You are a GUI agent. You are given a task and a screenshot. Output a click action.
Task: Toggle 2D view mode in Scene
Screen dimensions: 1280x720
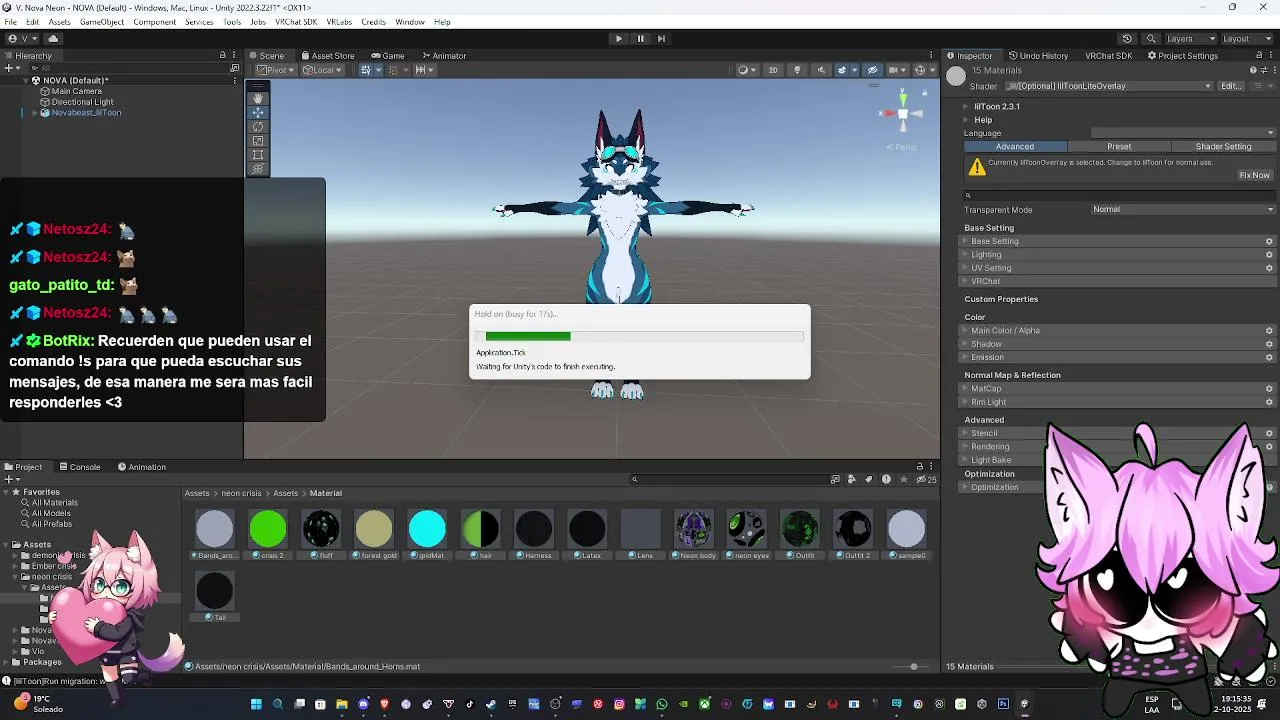coord(772,70)
